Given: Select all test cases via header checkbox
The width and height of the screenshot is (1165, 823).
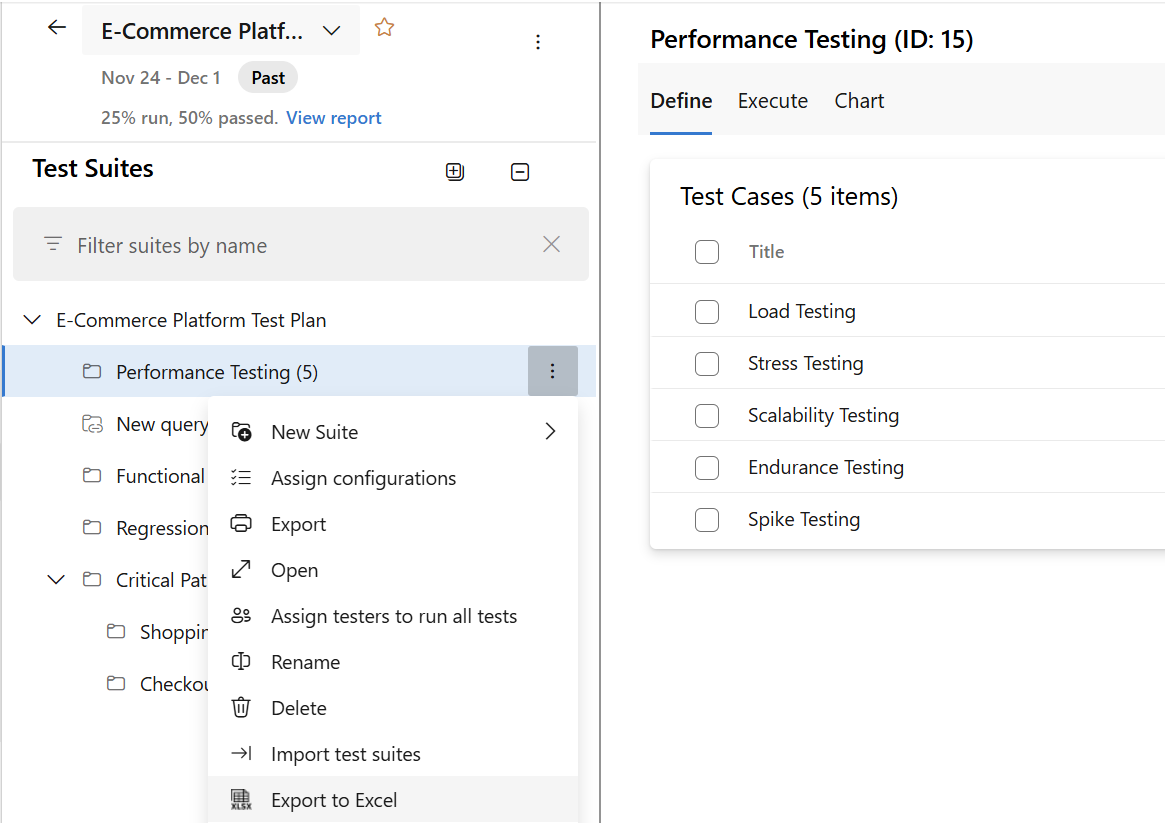Looking at the screenshot, I should click(707, 251).
